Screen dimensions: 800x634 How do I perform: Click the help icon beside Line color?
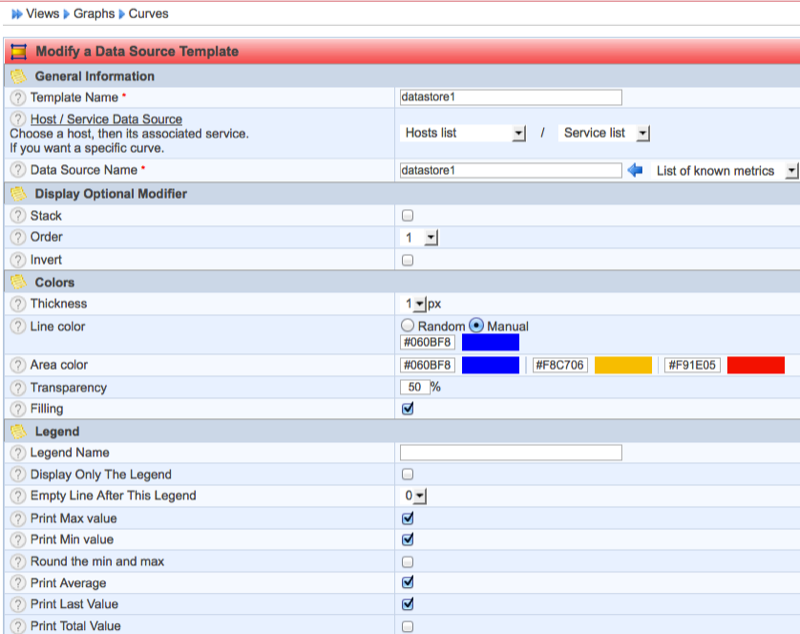click(18, 327)
